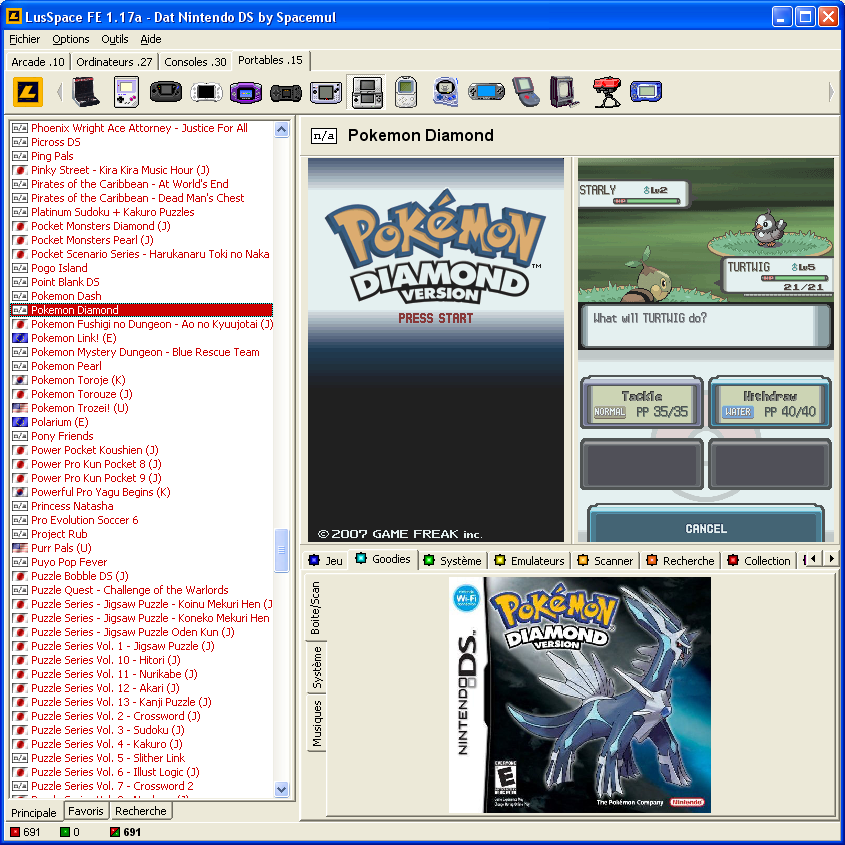
Task: Open the horizontal Système tab beside Goodies
Action: point(453,560)
